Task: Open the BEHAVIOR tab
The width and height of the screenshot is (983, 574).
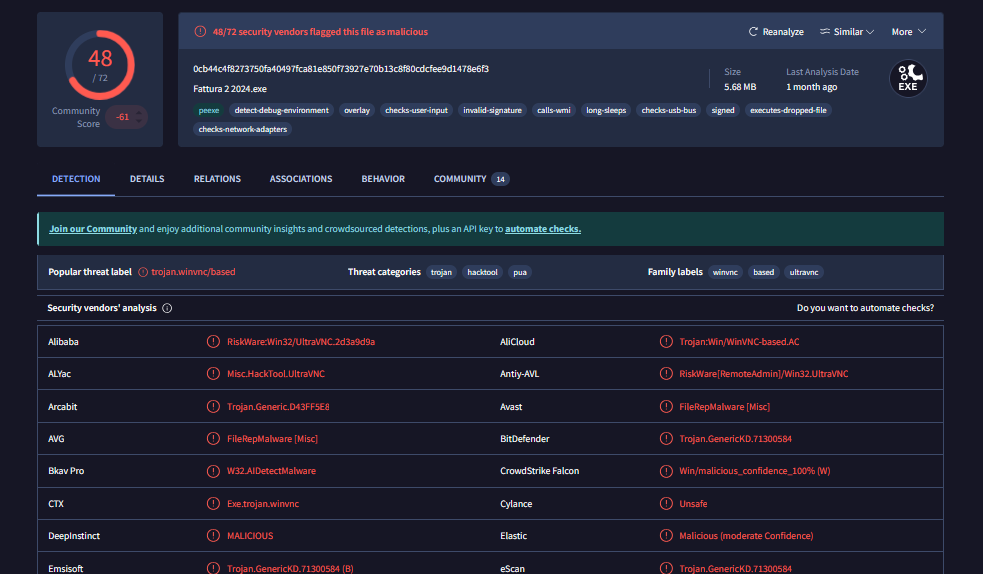Action: (383, 179)
